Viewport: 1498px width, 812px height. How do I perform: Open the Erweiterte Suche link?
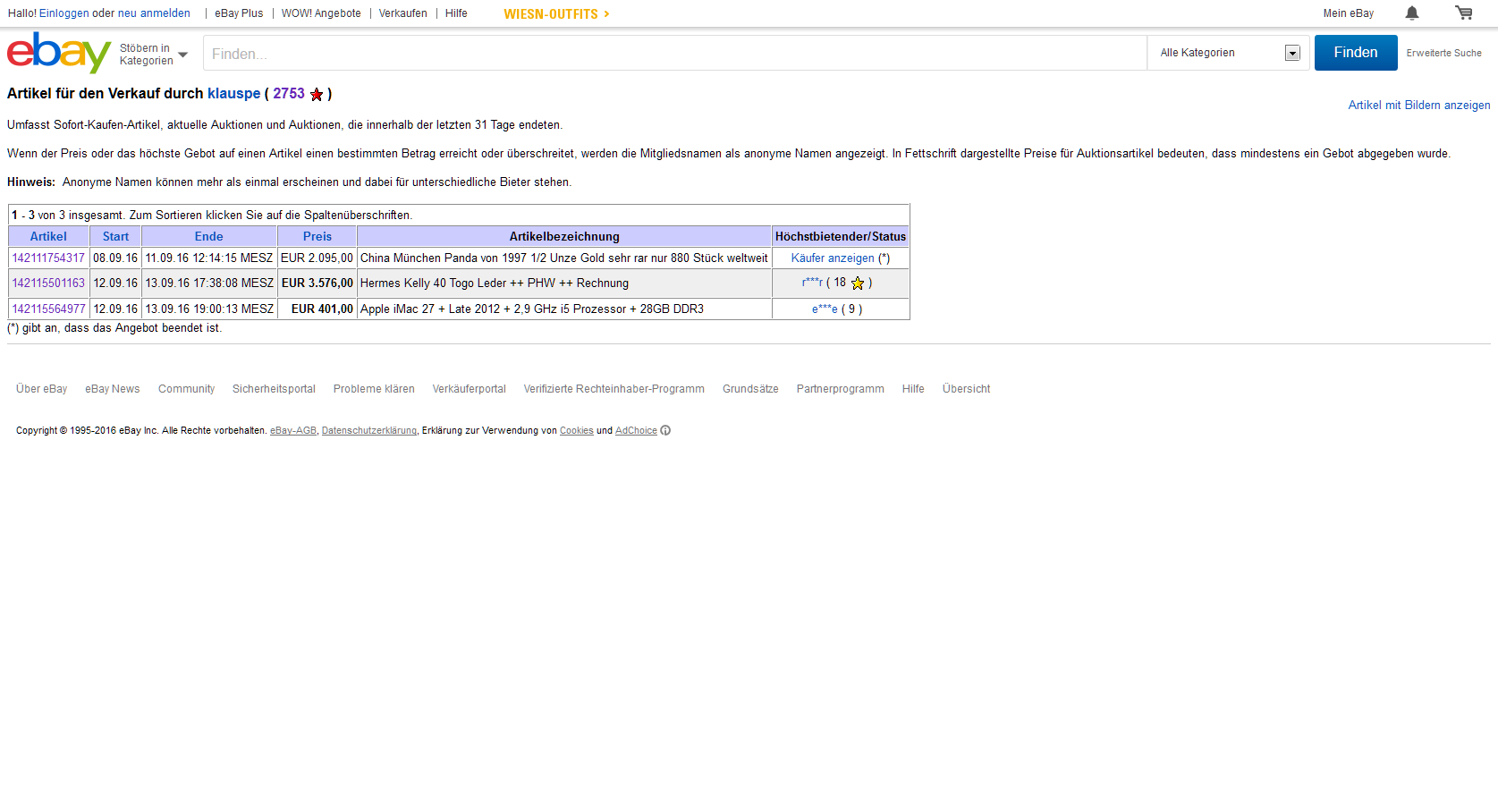[1443, 53]
